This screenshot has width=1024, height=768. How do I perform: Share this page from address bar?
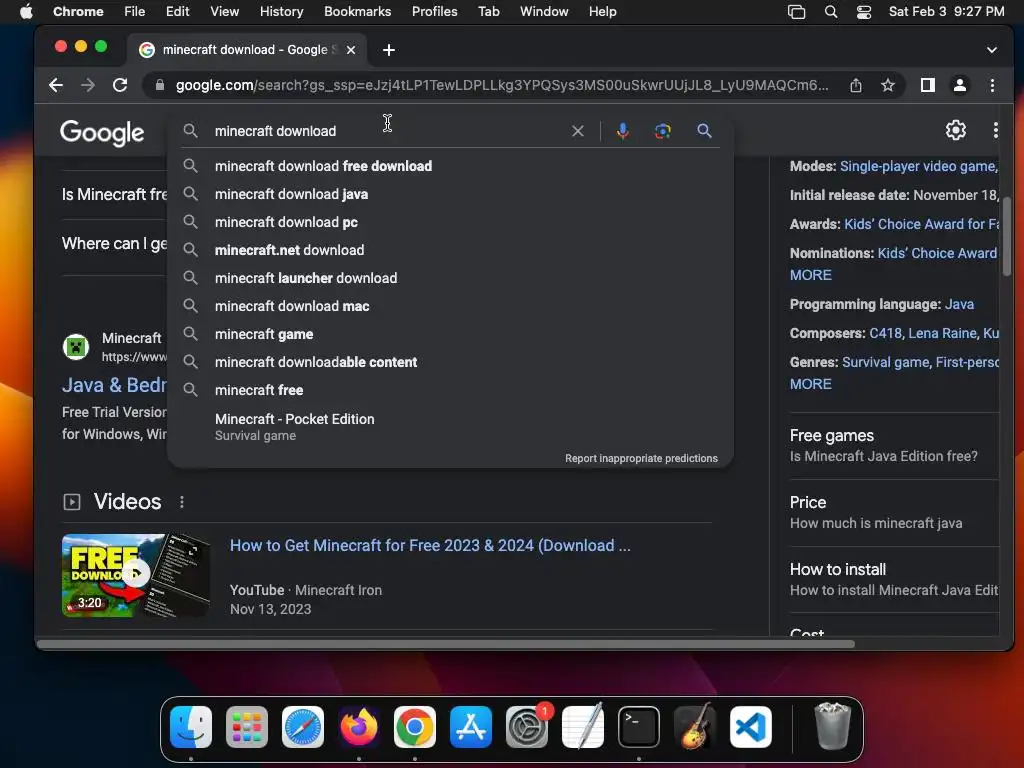point(856,85)
